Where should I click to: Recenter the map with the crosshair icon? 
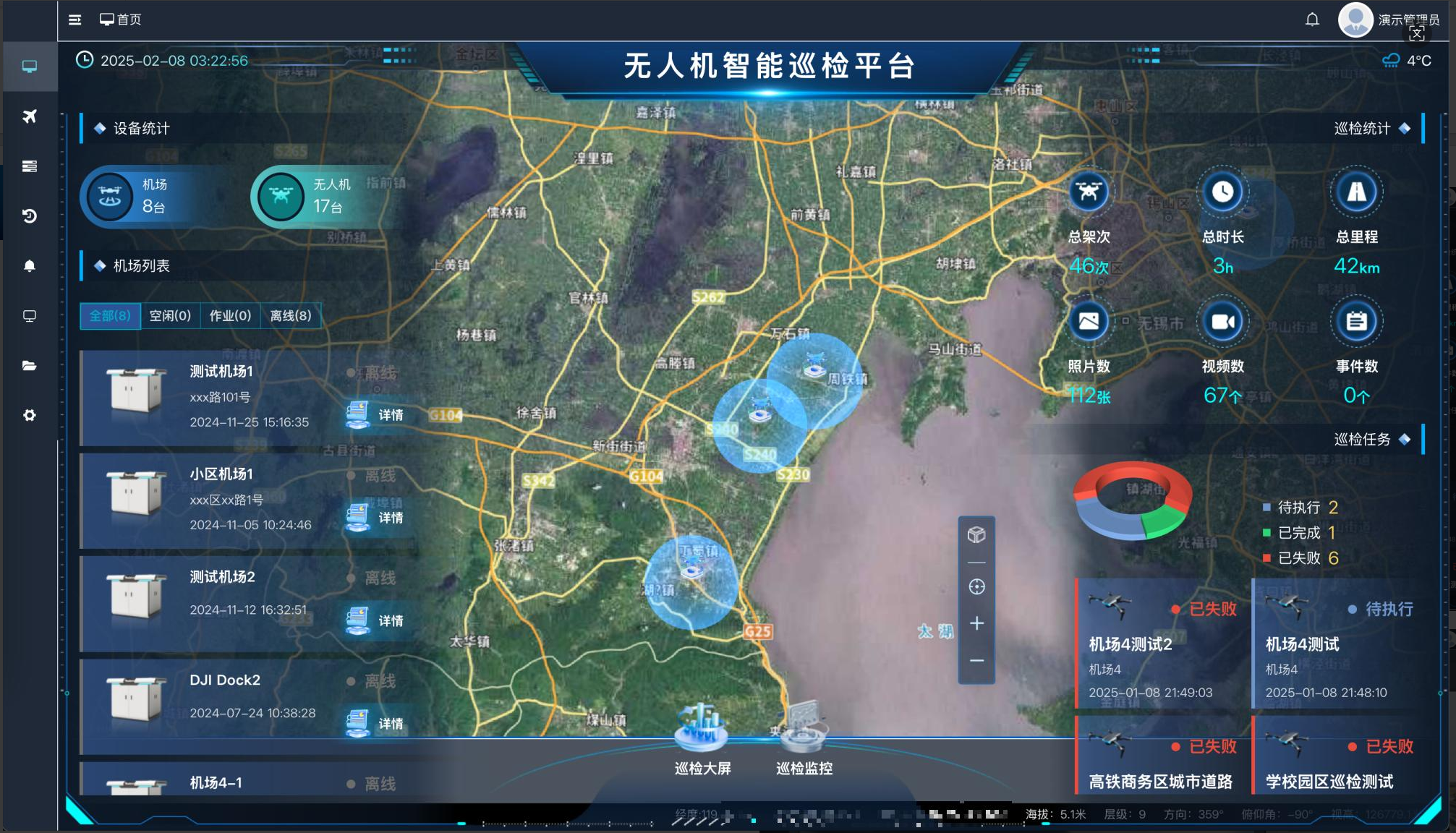tap(976, 587)
